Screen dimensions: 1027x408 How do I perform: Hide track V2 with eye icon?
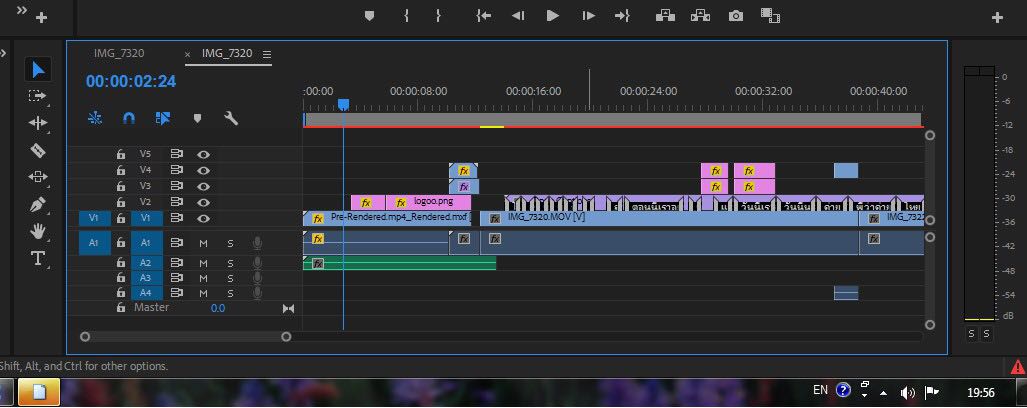pos(204,202)
